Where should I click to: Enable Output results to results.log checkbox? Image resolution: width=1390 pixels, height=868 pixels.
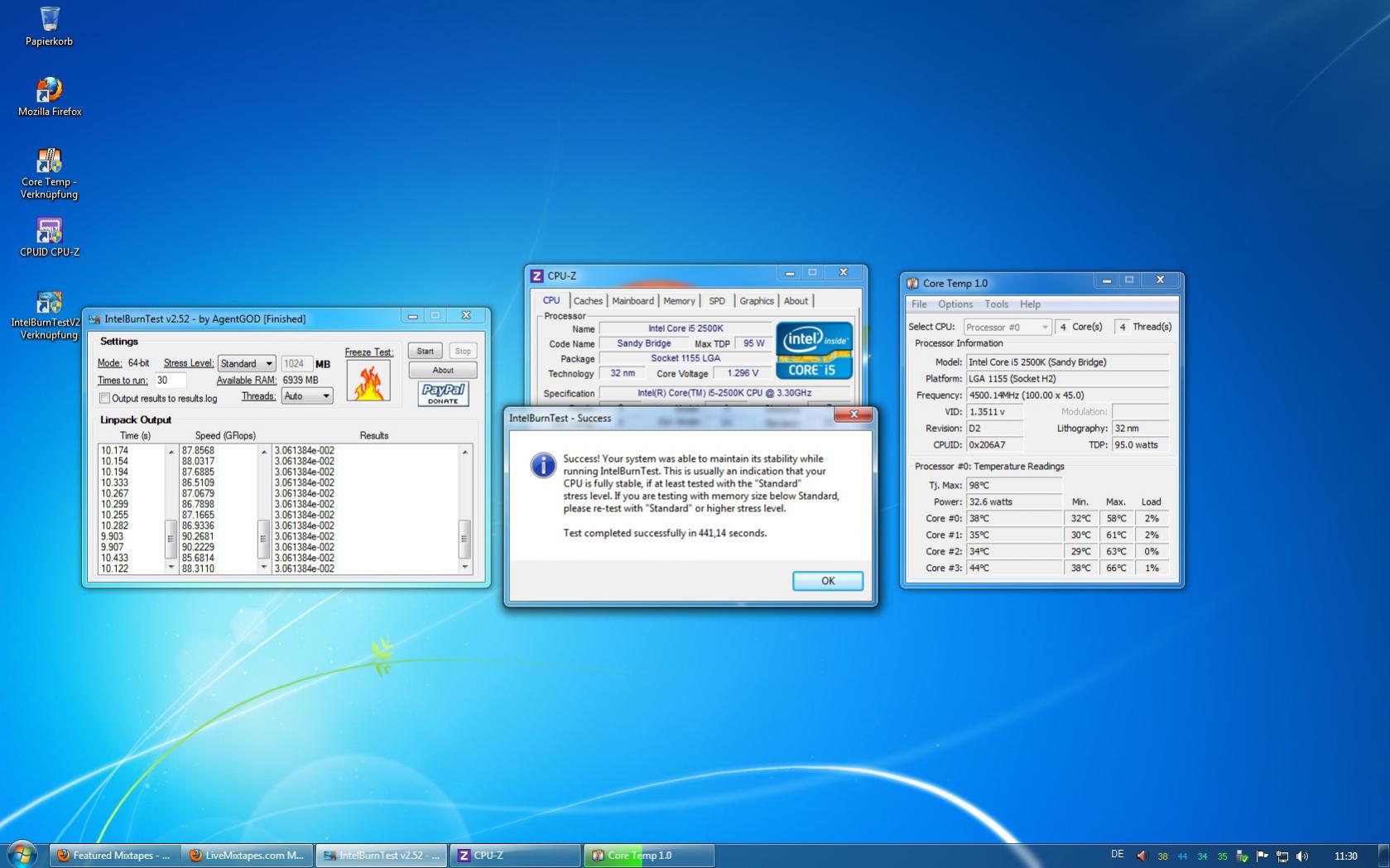[x=105, y=399]
